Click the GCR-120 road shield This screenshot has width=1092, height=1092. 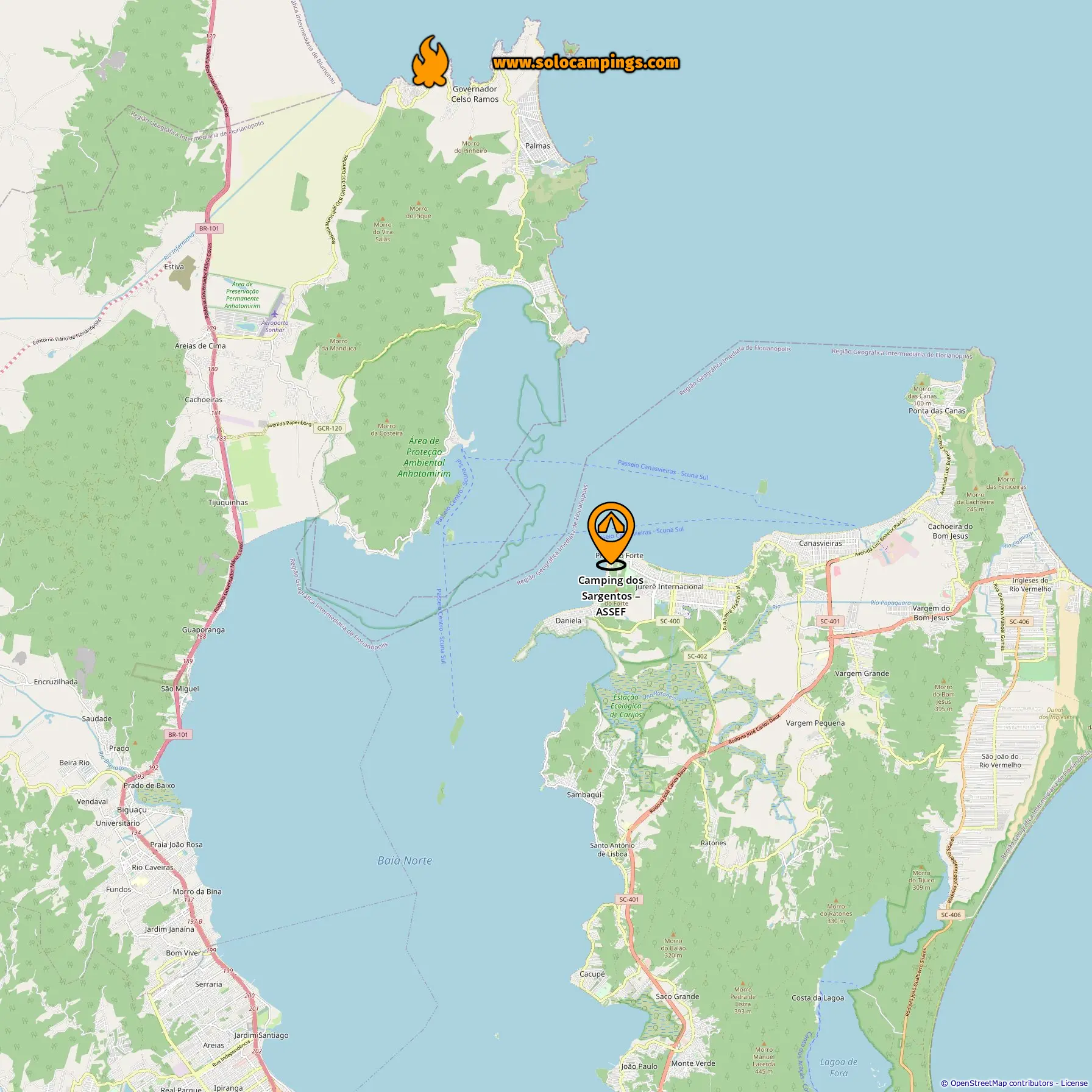click(330, 428)
